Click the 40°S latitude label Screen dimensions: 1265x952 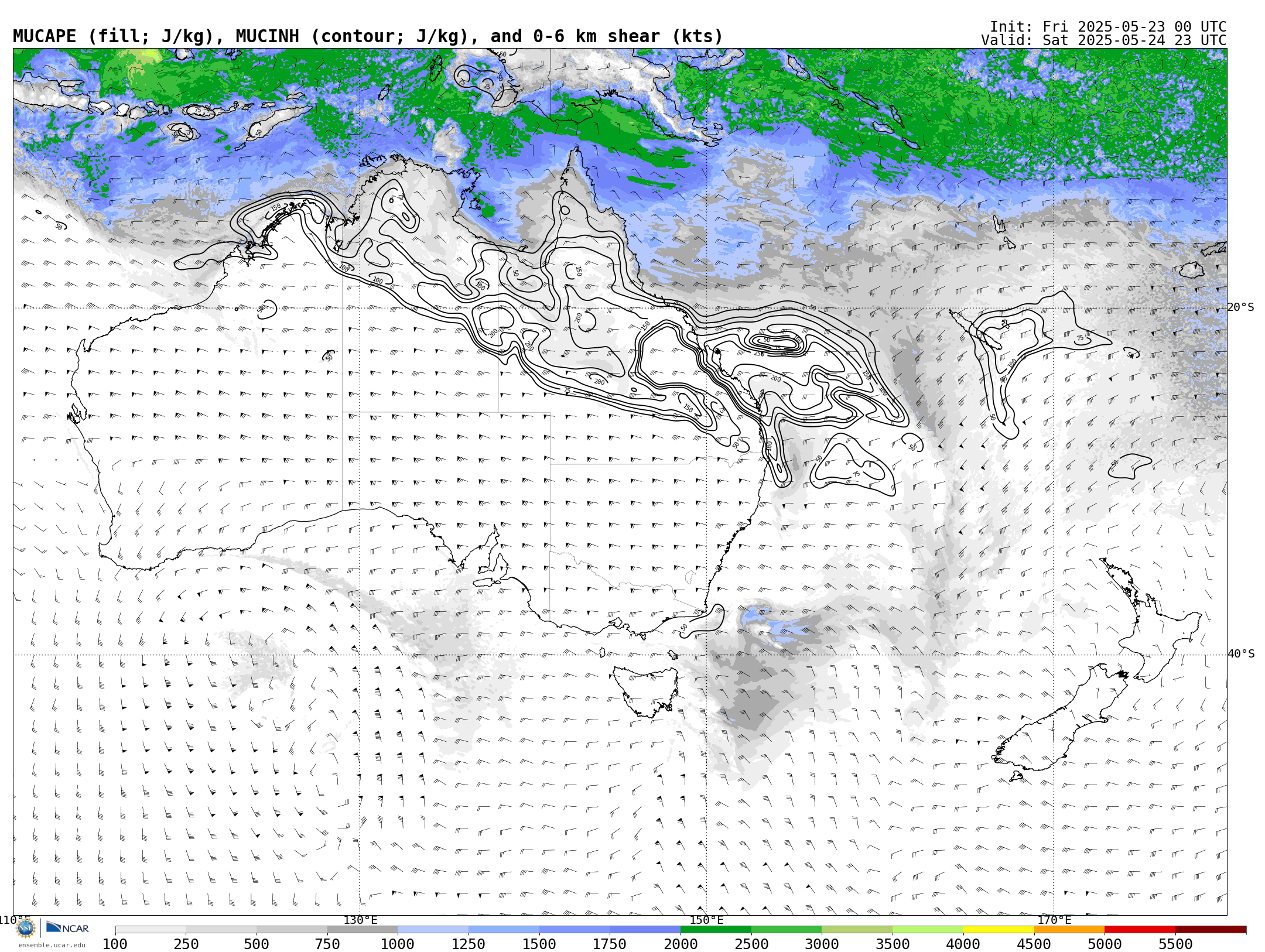1241,654
